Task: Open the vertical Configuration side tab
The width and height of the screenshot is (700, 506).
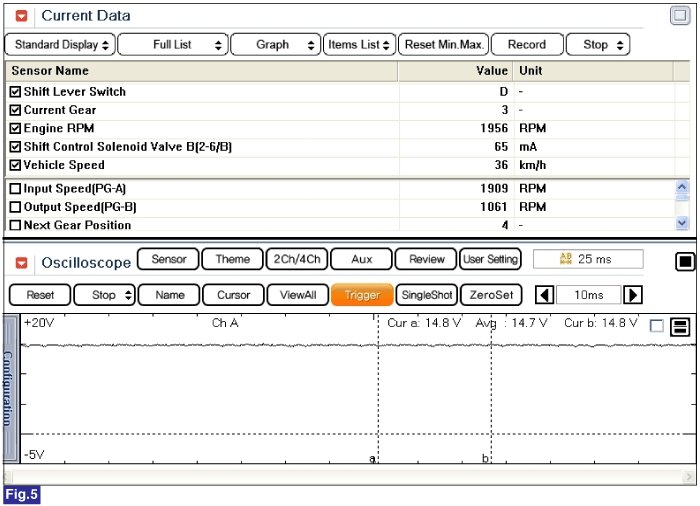Action: click(x=8, y=388)
